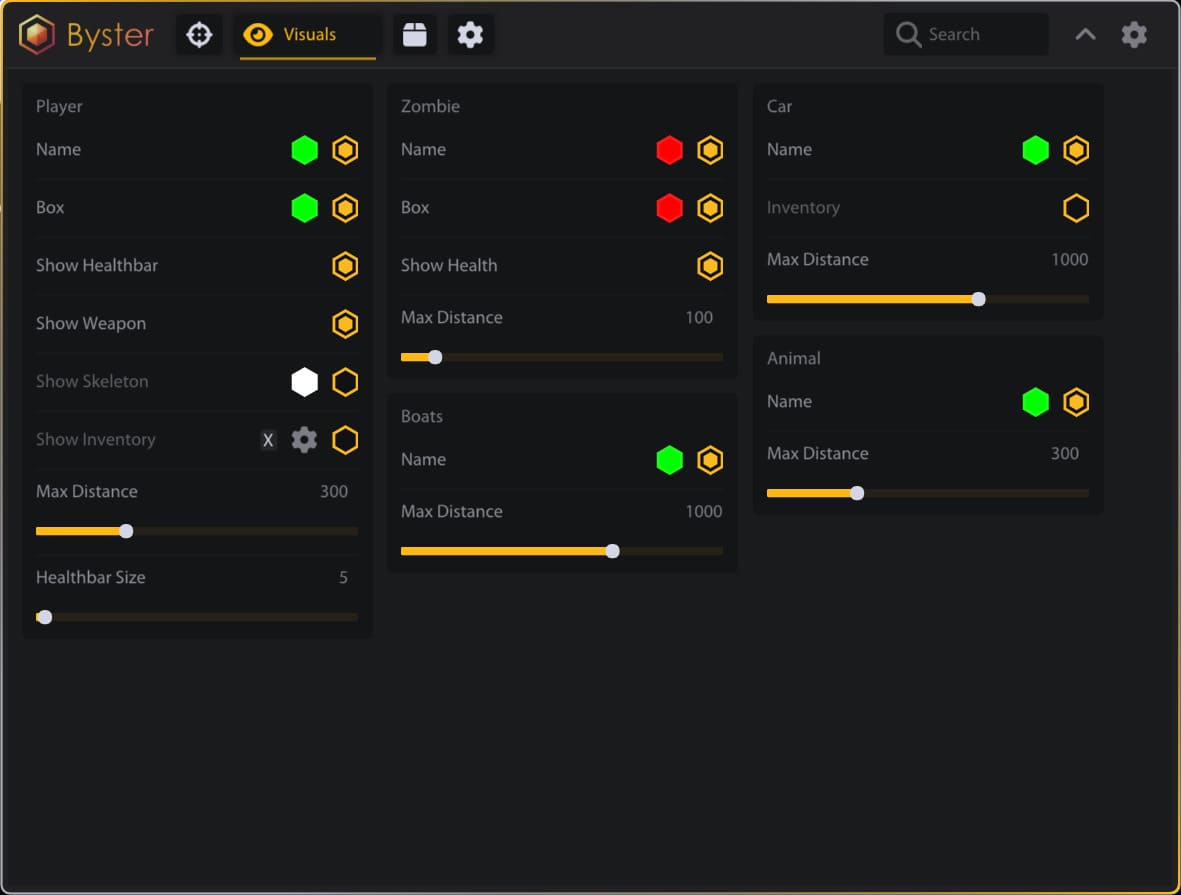The width and height of the screenshot is (1181, 895).
Task: Click the Byster logo icon
Action: tap(37, 35)
